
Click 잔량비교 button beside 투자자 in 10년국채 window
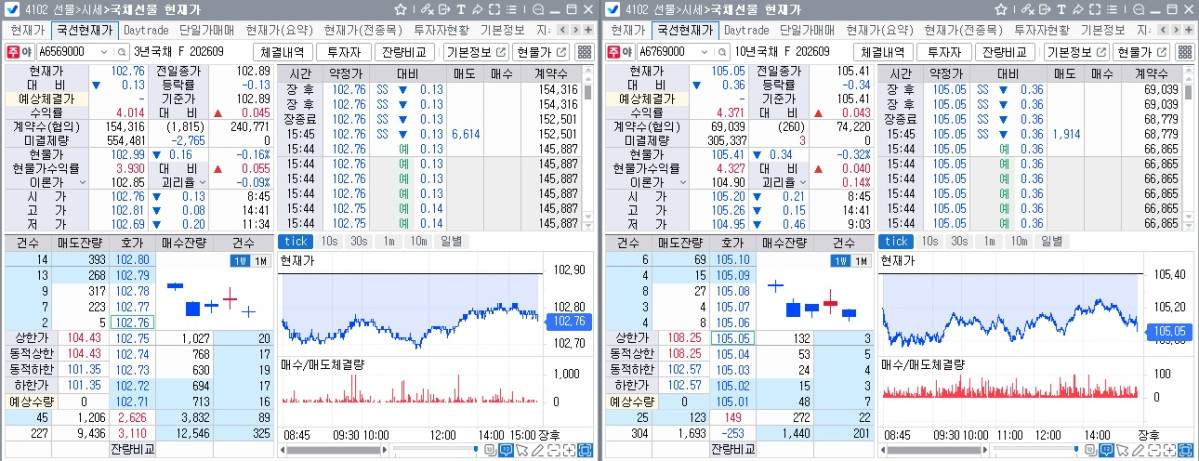(x=1005, y=52)
